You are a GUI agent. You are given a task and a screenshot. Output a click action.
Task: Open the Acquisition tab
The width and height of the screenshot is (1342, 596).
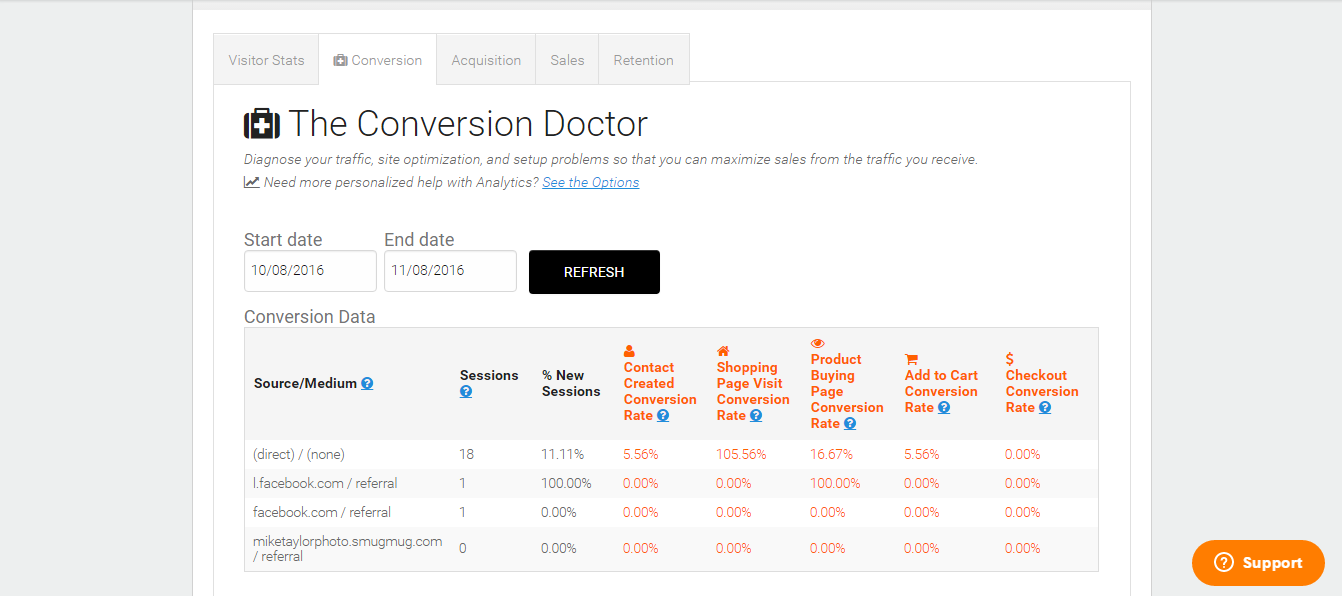pyautogui.click(x=486, y=60)
